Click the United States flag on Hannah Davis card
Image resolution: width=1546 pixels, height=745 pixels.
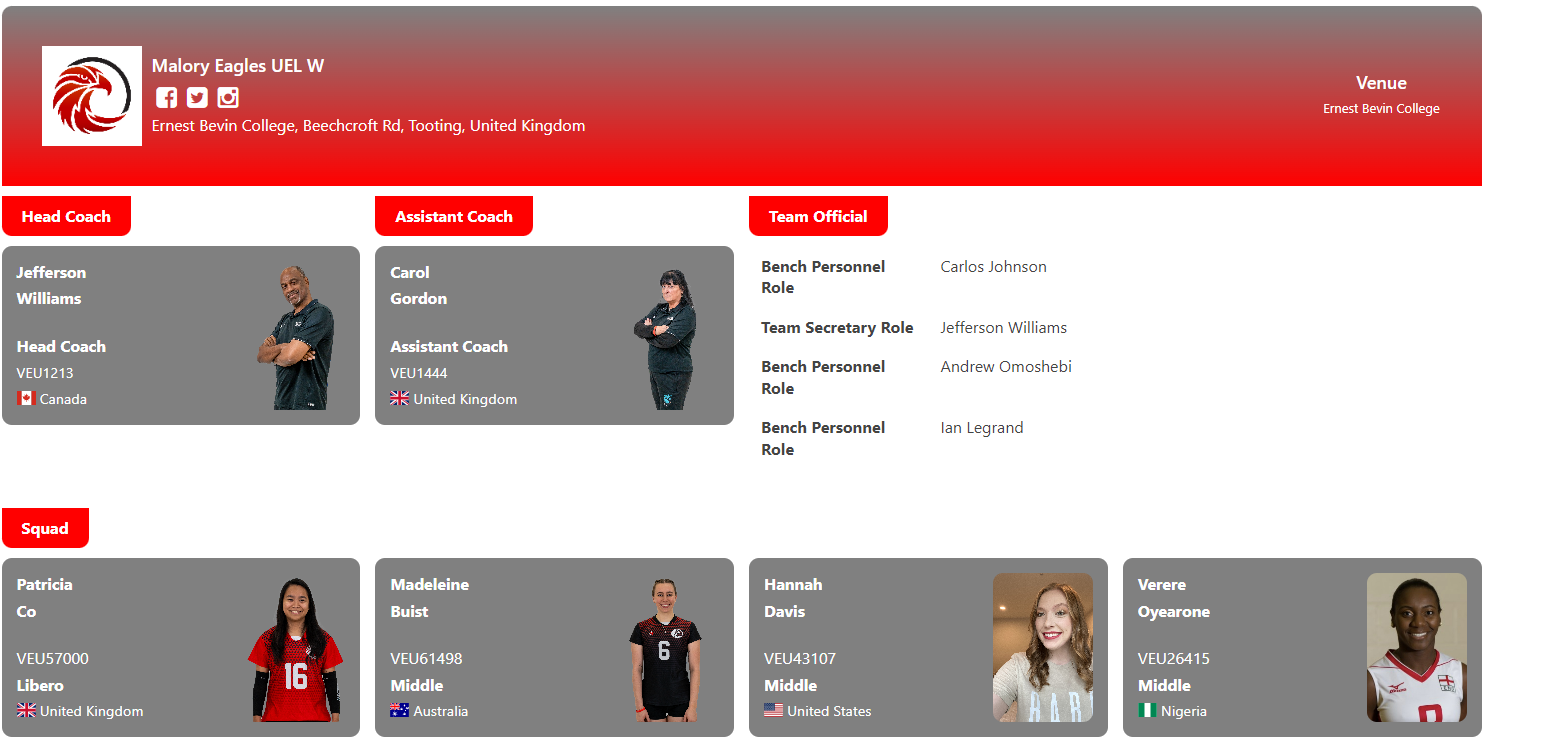pyautogui.click(x=774, y=710)
